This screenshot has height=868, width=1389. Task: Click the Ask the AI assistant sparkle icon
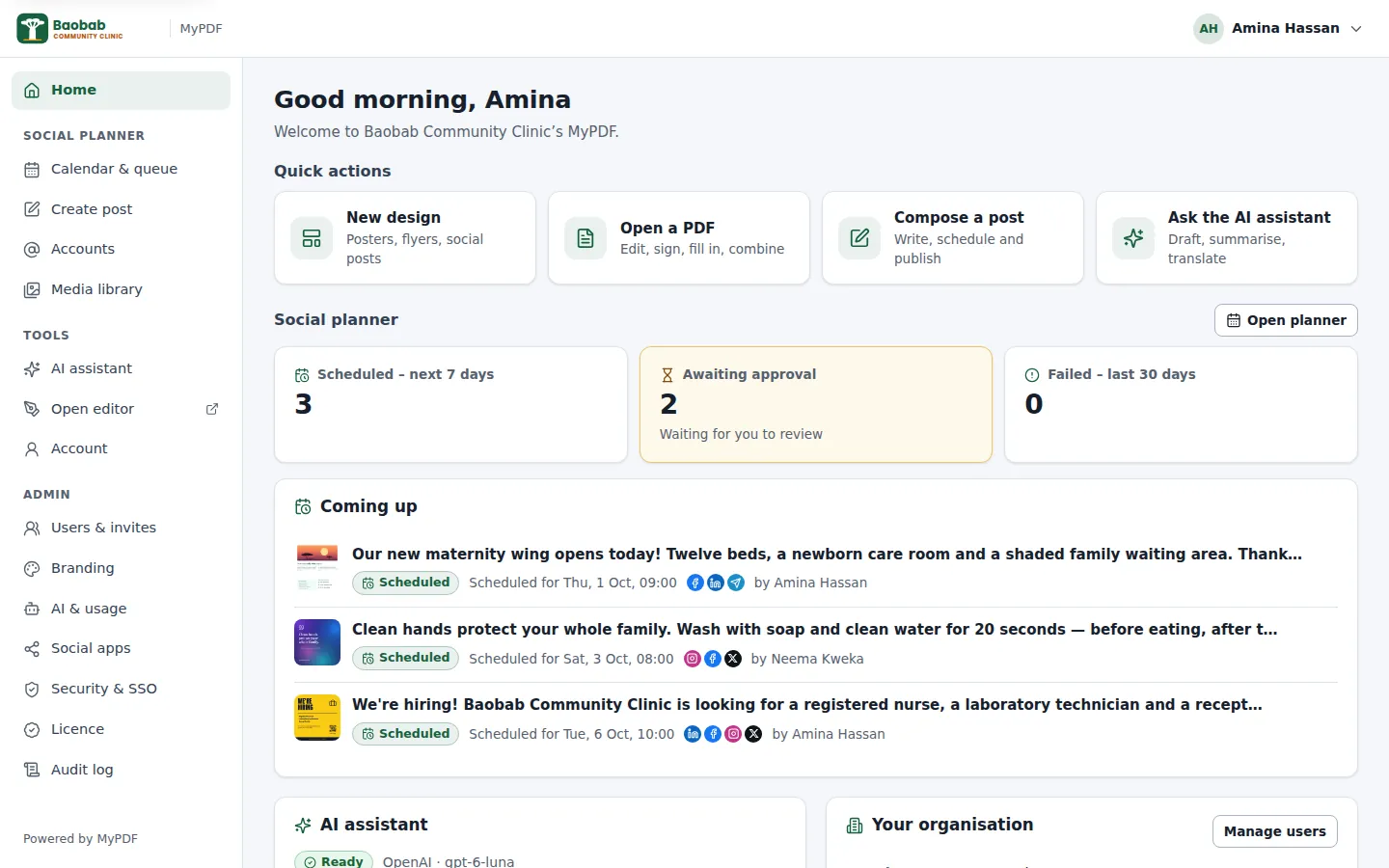click(x=1133, y=238)
